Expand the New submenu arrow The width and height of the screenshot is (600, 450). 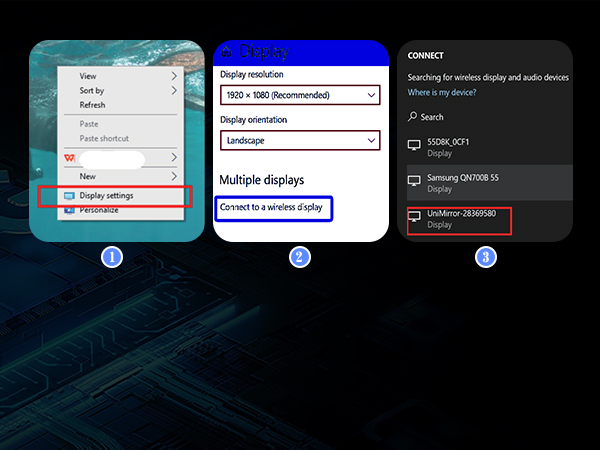[x=174, y=176]
